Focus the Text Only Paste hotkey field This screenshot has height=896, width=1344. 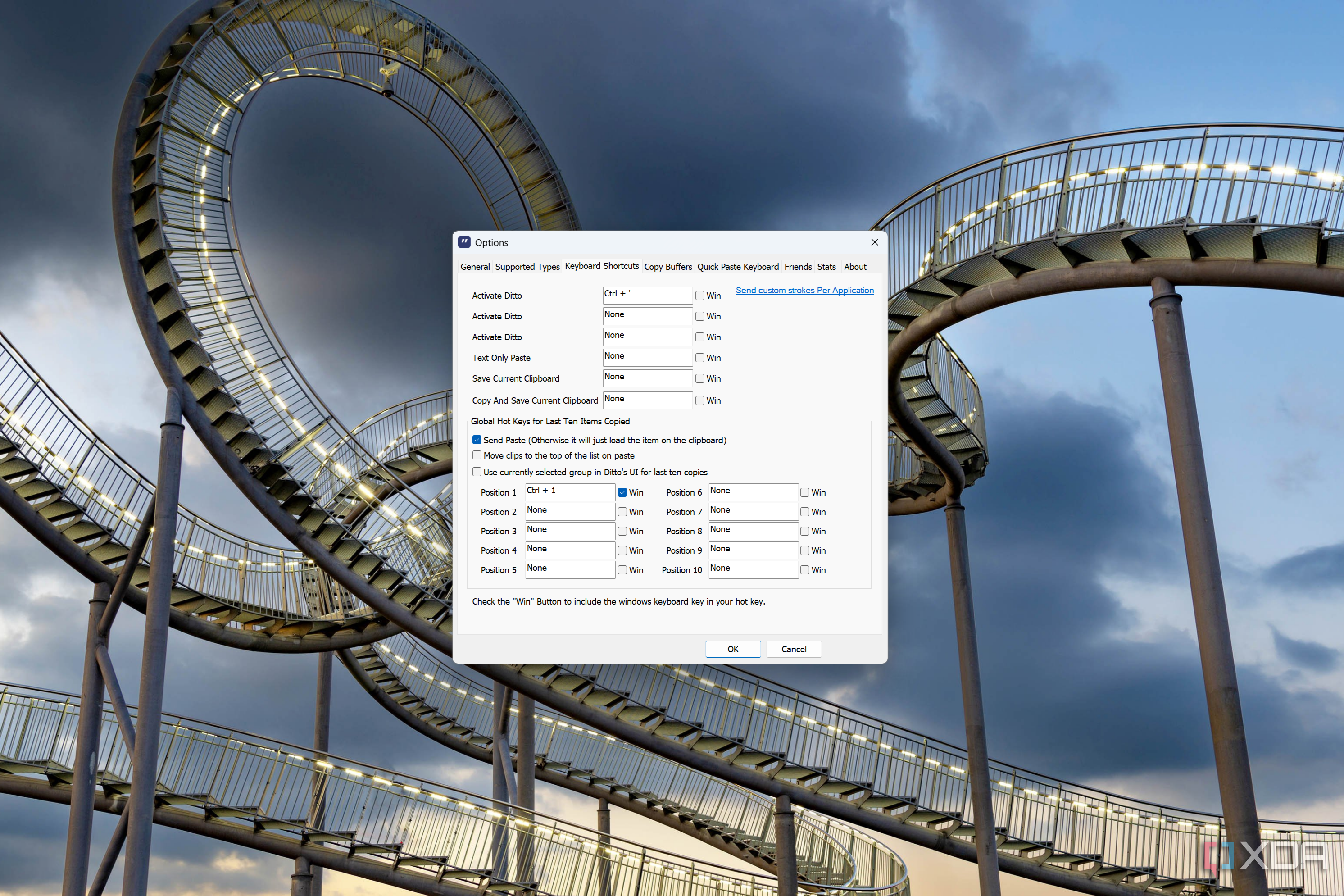tap(648, 358)
